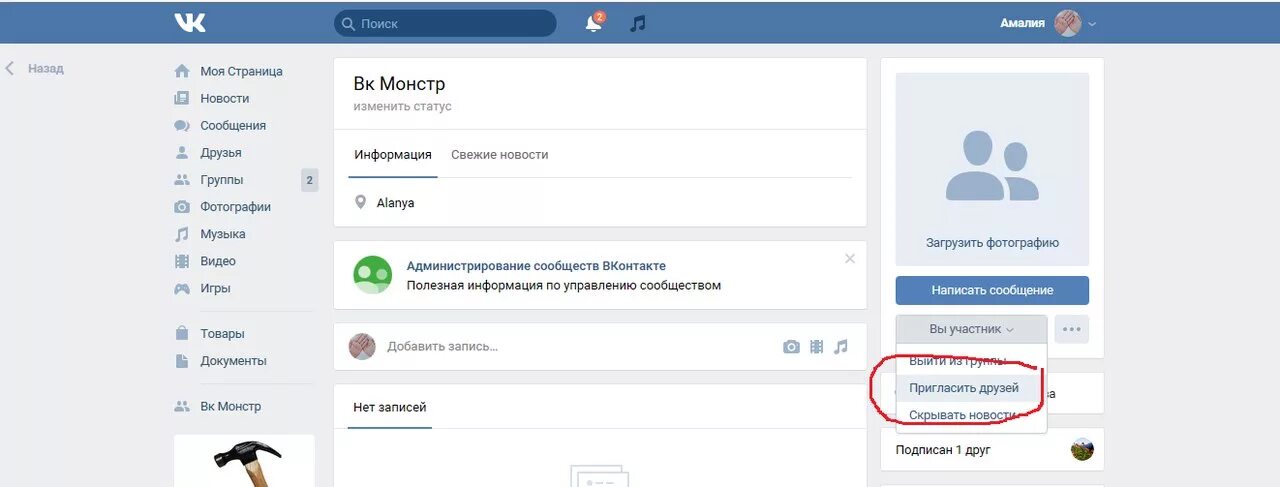1280x487 pixels.
Task: Expand the account menu arrow beside avatar
Action: click(1092, 24)
